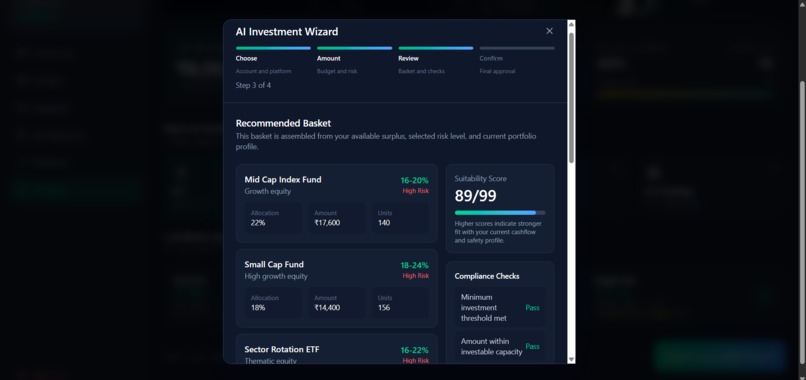Close the AI Investment Wizard dialog
Viewport: 806px width, 380px height.
549,31
